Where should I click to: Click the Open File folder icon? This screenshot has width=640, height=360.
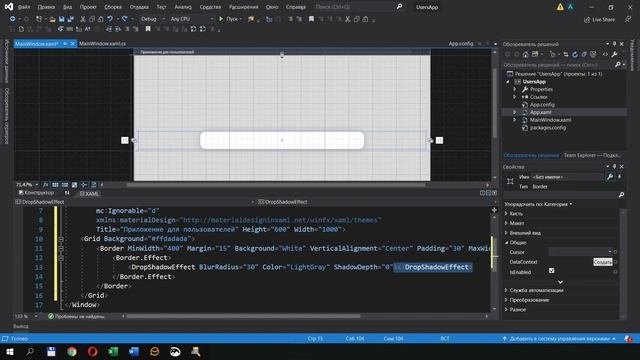click(x=52, y=19)
